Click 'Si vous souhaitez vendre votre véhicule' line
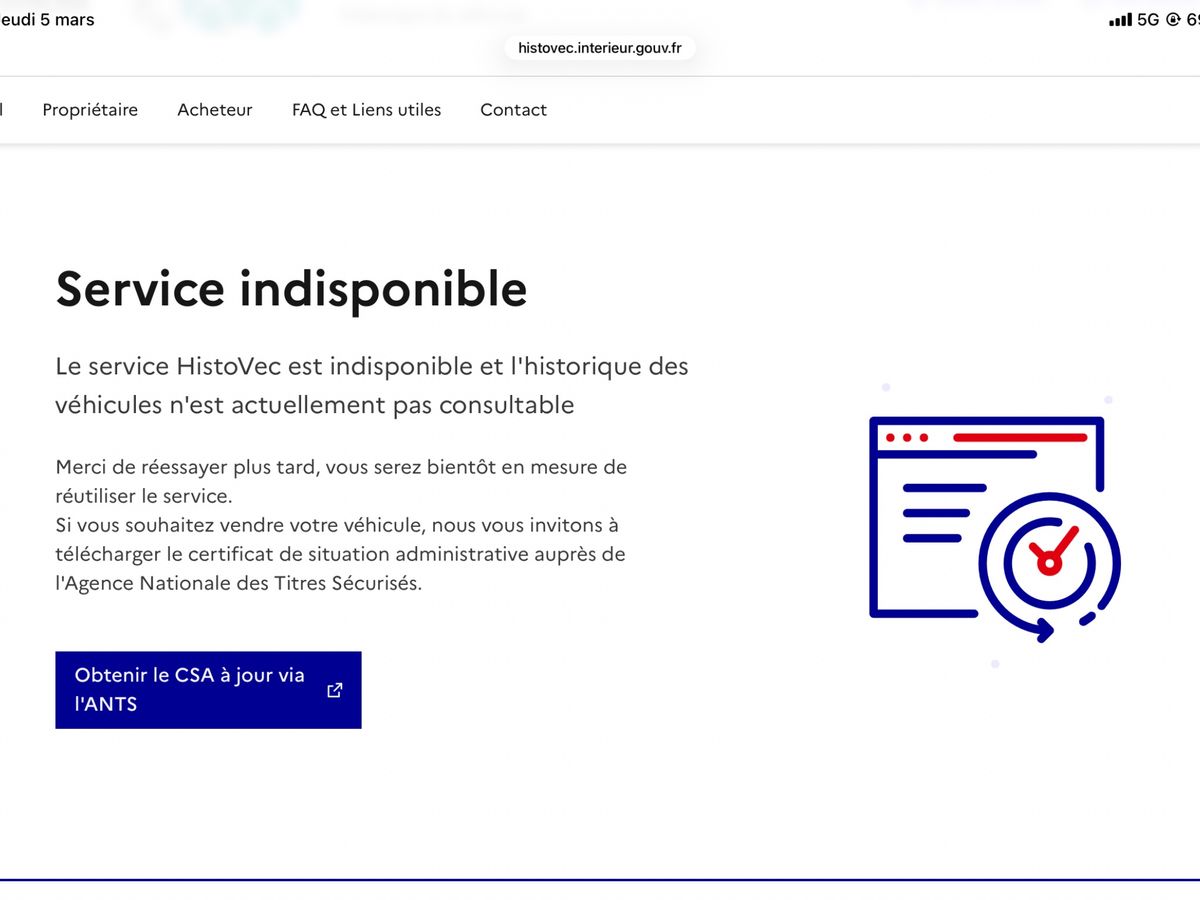The width and height of the screenshot is (1200, 900). [x=240, y=525]
